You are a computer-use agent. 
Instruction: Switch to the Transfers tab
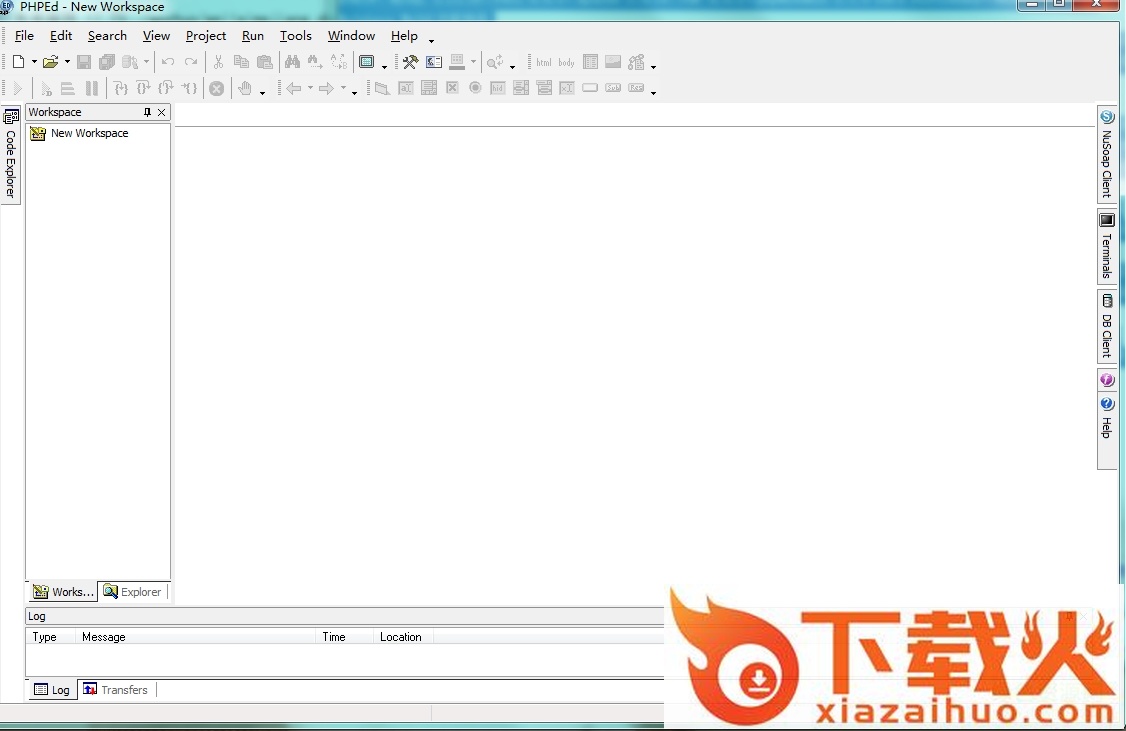click(x=116, y=690)
